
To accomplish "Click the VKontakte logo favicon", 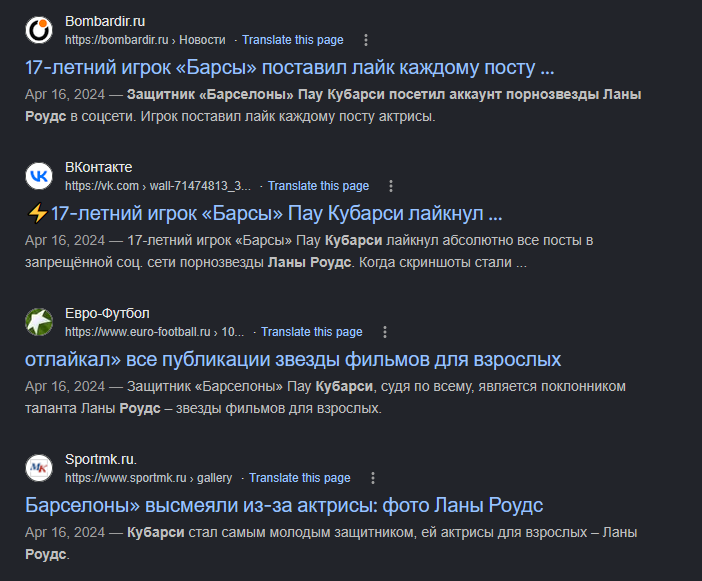I will click(39, 176).
